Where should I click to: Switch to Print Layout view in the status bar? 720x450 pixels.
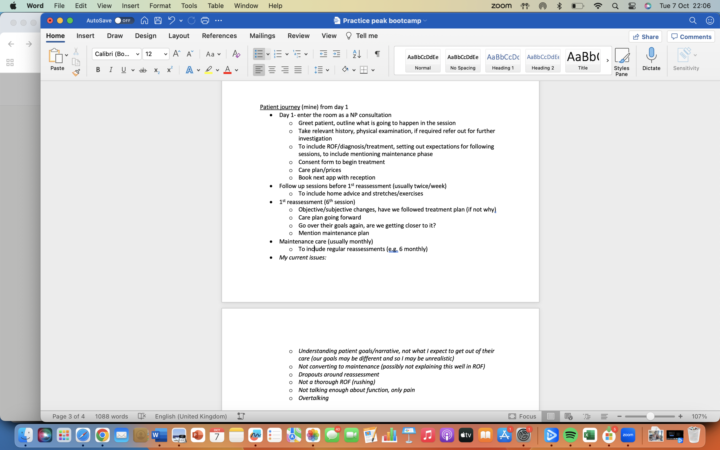[551, 416]
